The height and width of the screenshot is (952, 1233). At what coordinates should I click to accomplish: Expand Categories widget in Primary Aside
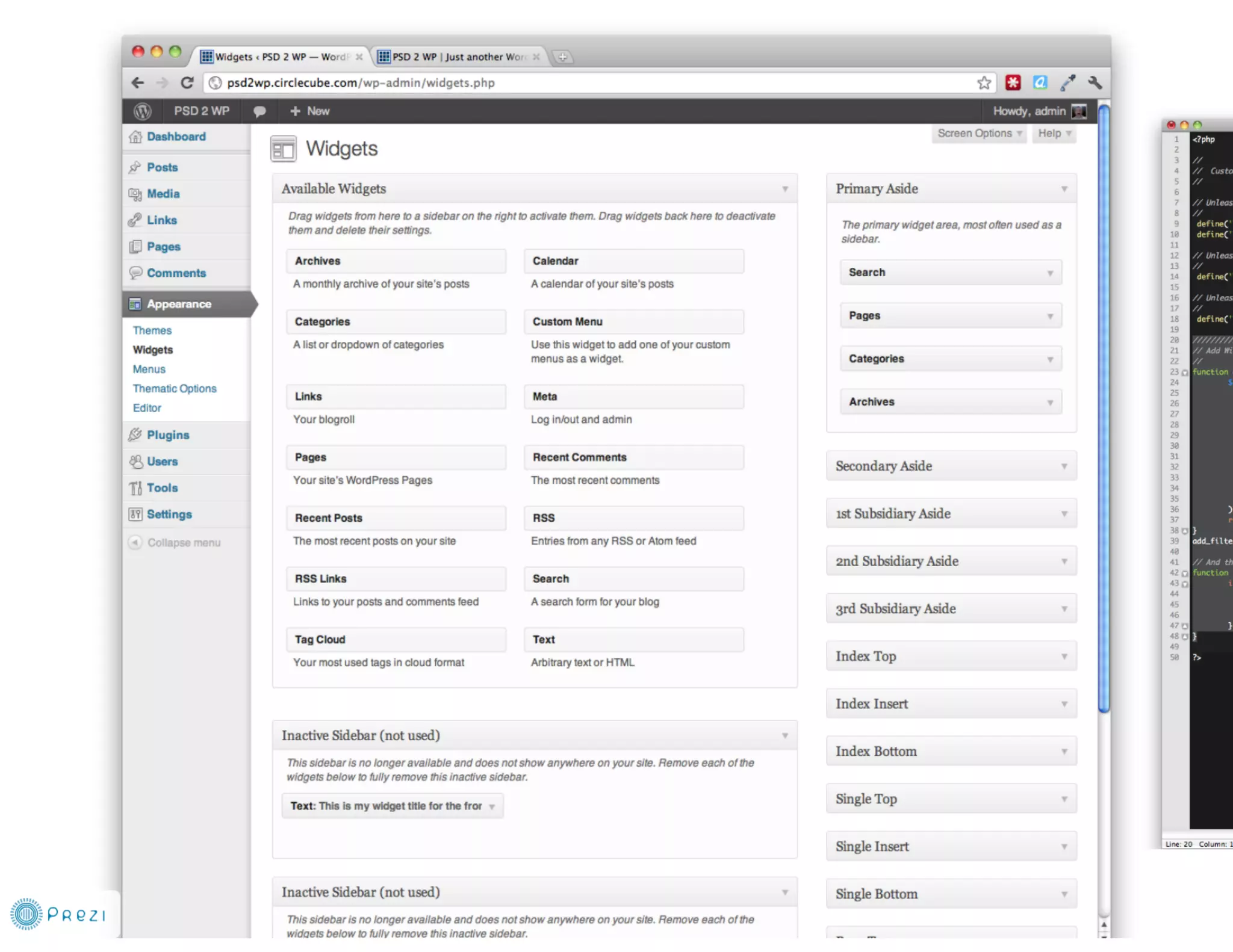click(x=1050, y=359)
